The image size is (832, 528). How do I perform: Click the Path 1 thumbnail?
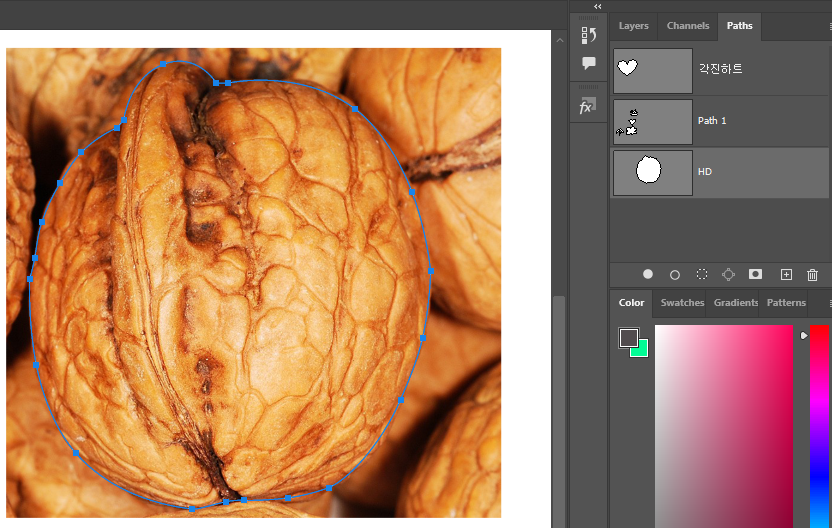pos(653,122)
